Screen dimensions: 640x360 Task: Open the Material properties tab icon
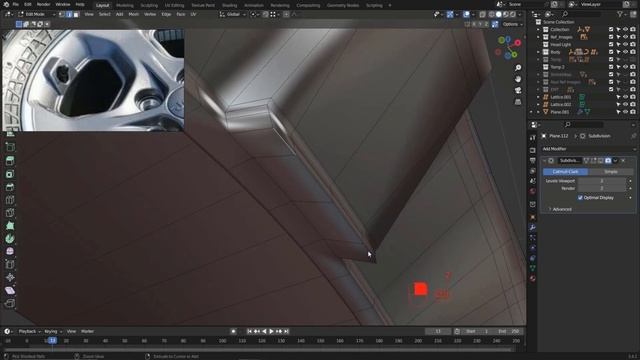533,278
